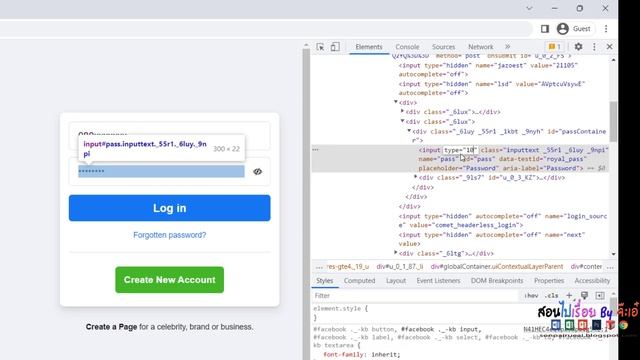640x360 pixels.
Task: Click the element.style rule
Action: coord(340,309)
